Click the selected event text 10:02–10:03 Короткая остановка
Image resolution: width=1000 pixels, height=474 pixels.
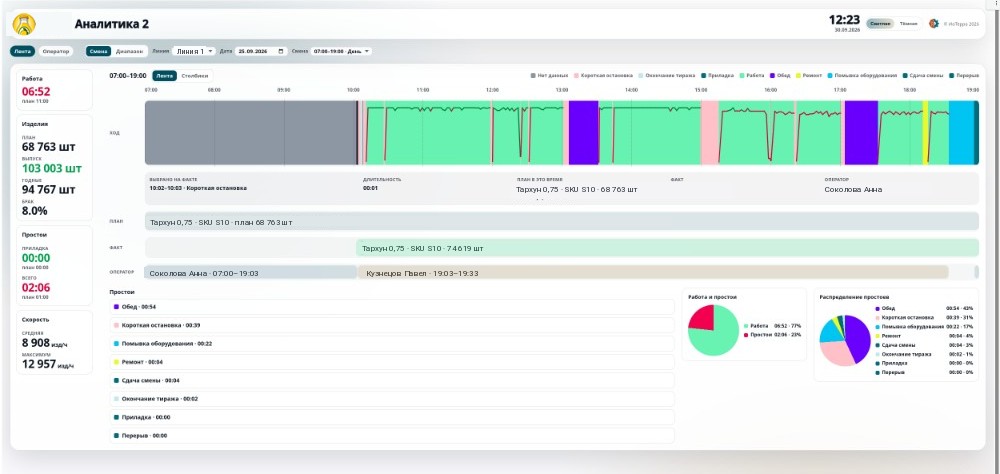[x=198, y=188]
